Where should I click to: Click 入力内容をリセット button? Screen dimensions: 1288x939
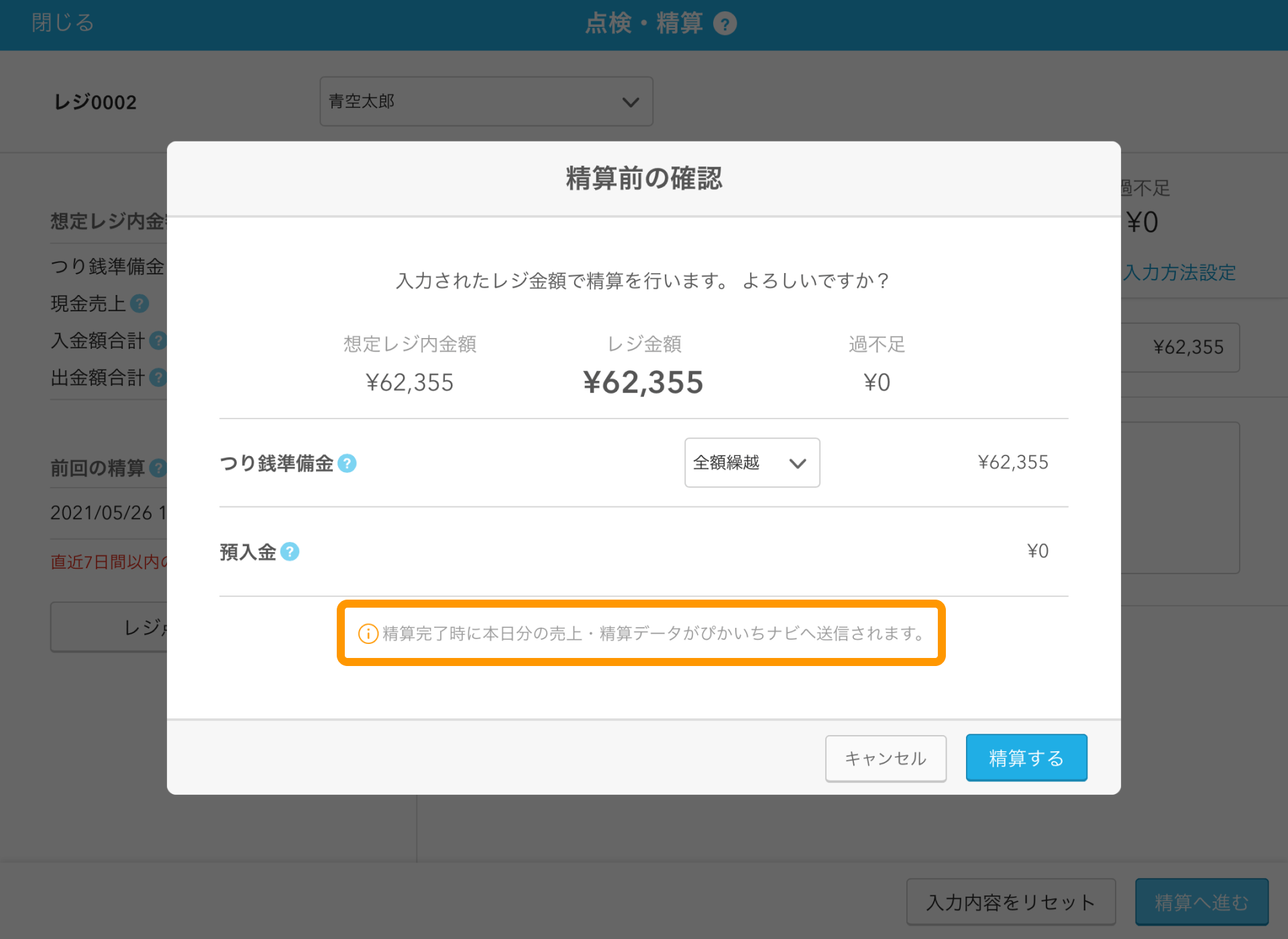point(1011,902)
